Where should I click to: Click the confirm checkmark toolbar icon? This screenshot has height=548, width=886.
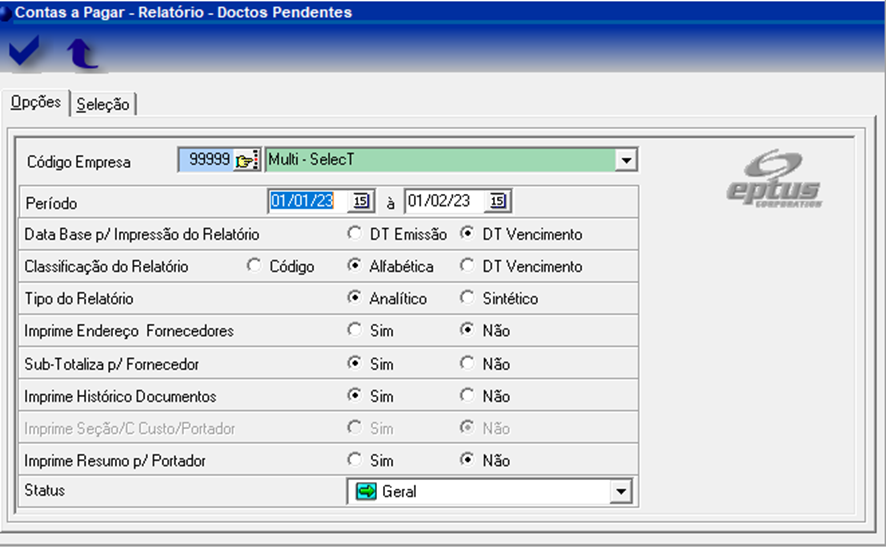coord(25,52)
